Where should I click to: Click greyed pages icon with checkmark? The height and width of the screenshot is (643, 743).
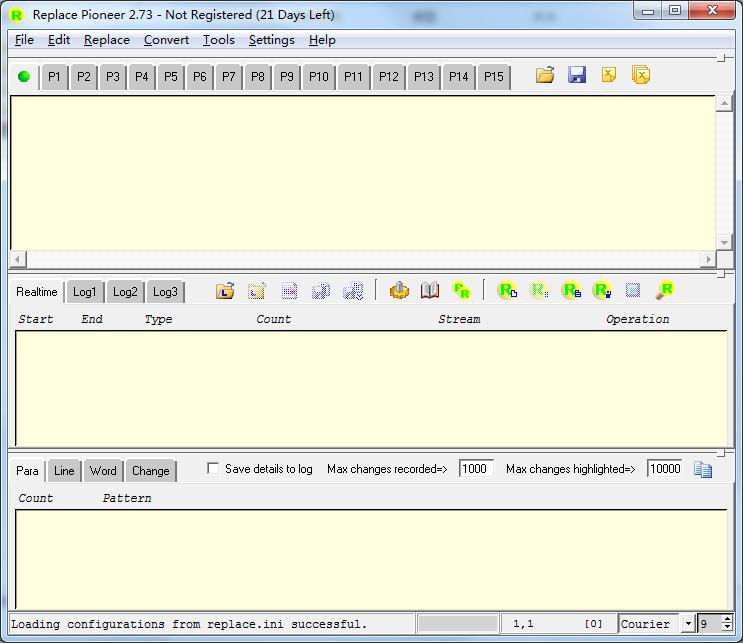point(353,290)
